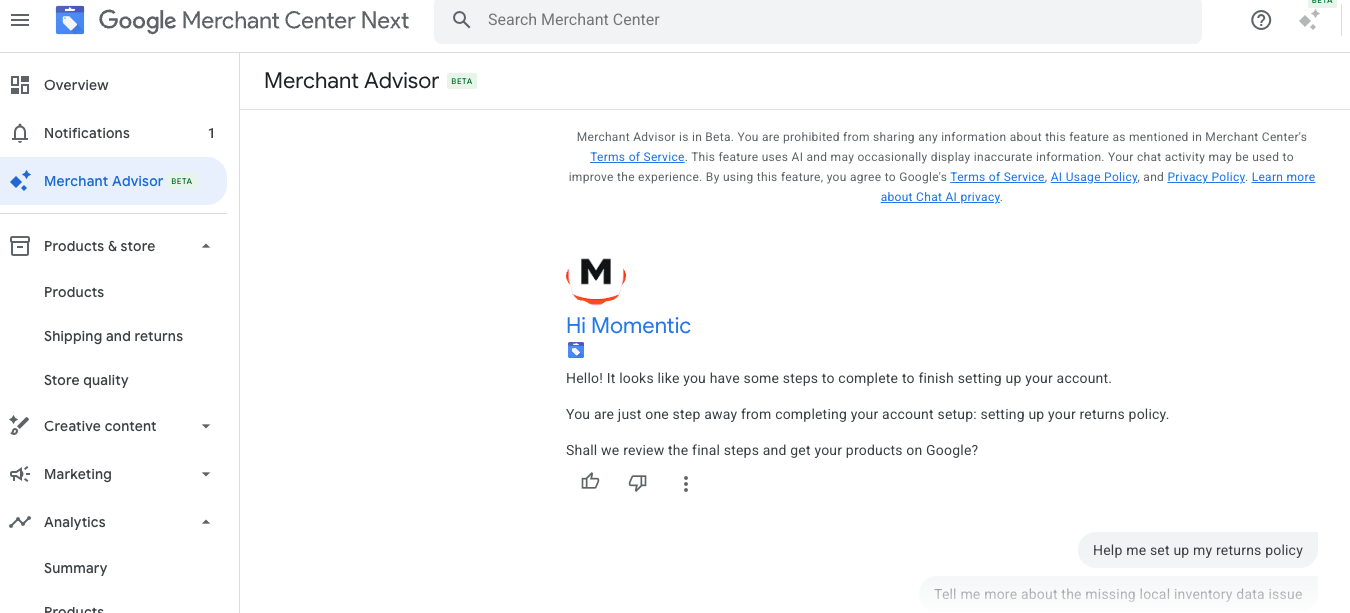
Task: Click the sparkle AI beta icon top right
Action: (x=1310, y=20)
